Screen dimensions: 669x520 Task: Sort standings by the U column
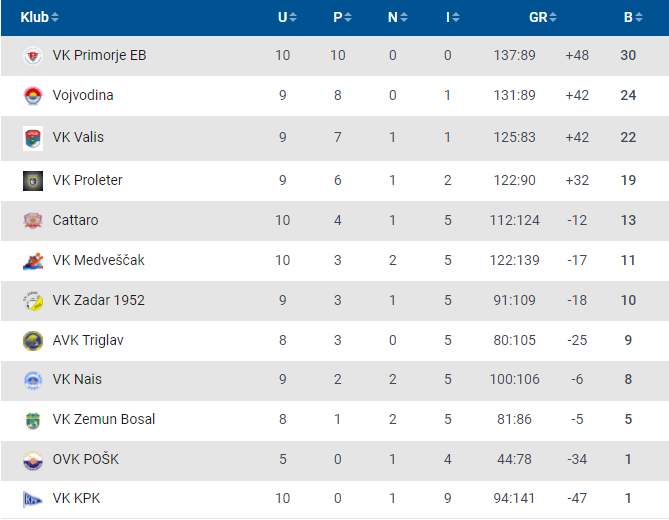click(287, 17)
